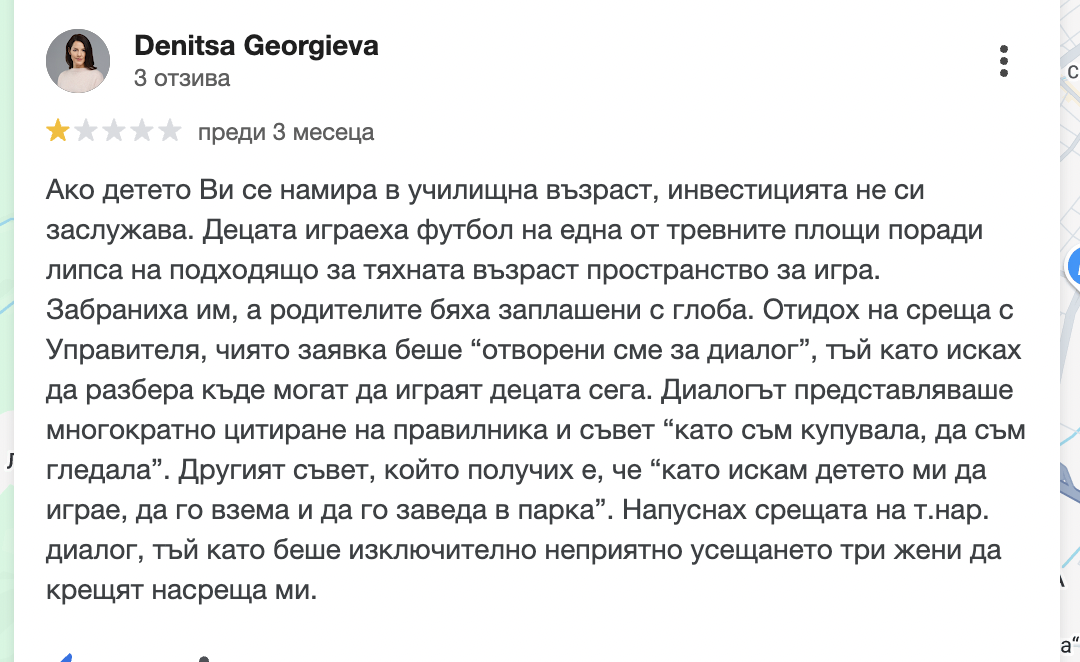Open Denitsa Georgieva's profile photo
Screen dimensions: 1080x662
coord(78,61)
